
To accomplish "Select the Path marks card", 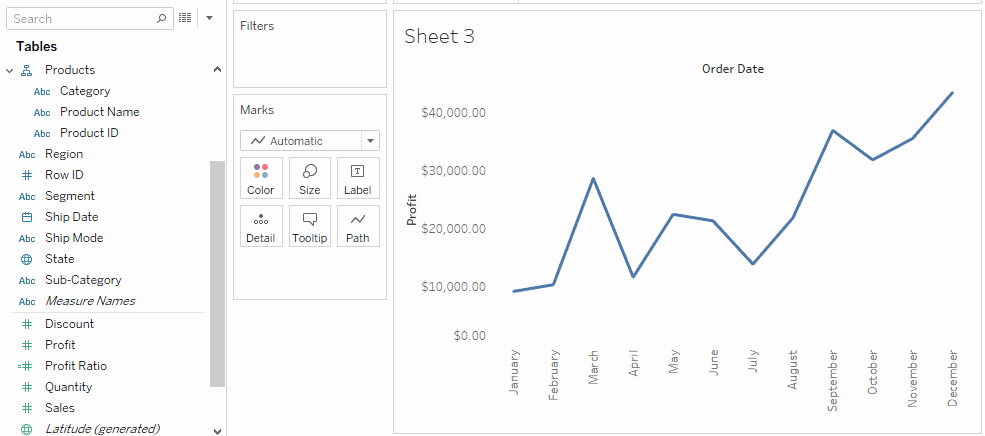I will click(x=358, y=227).
